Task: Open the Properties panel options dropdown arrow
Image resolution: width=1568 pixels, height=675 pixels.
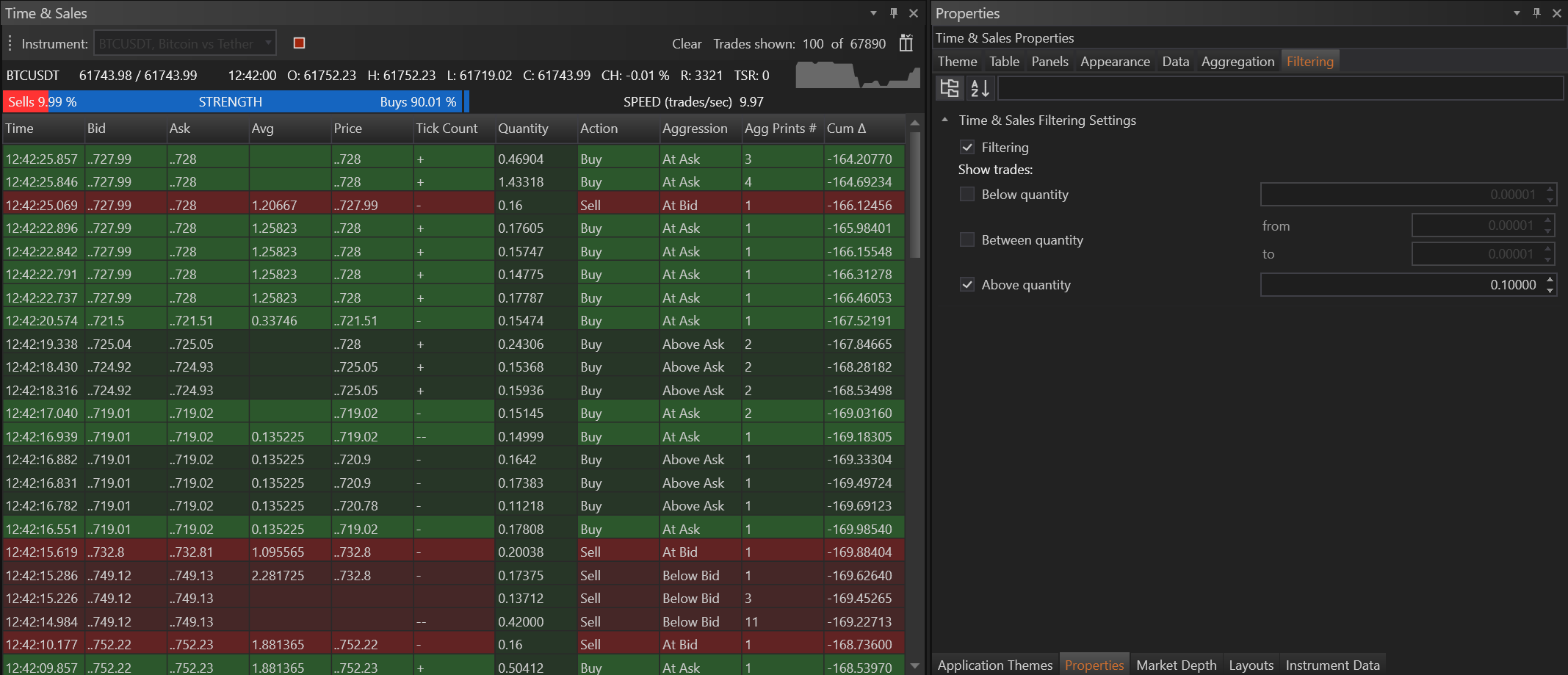Action: click(1517, 13)
